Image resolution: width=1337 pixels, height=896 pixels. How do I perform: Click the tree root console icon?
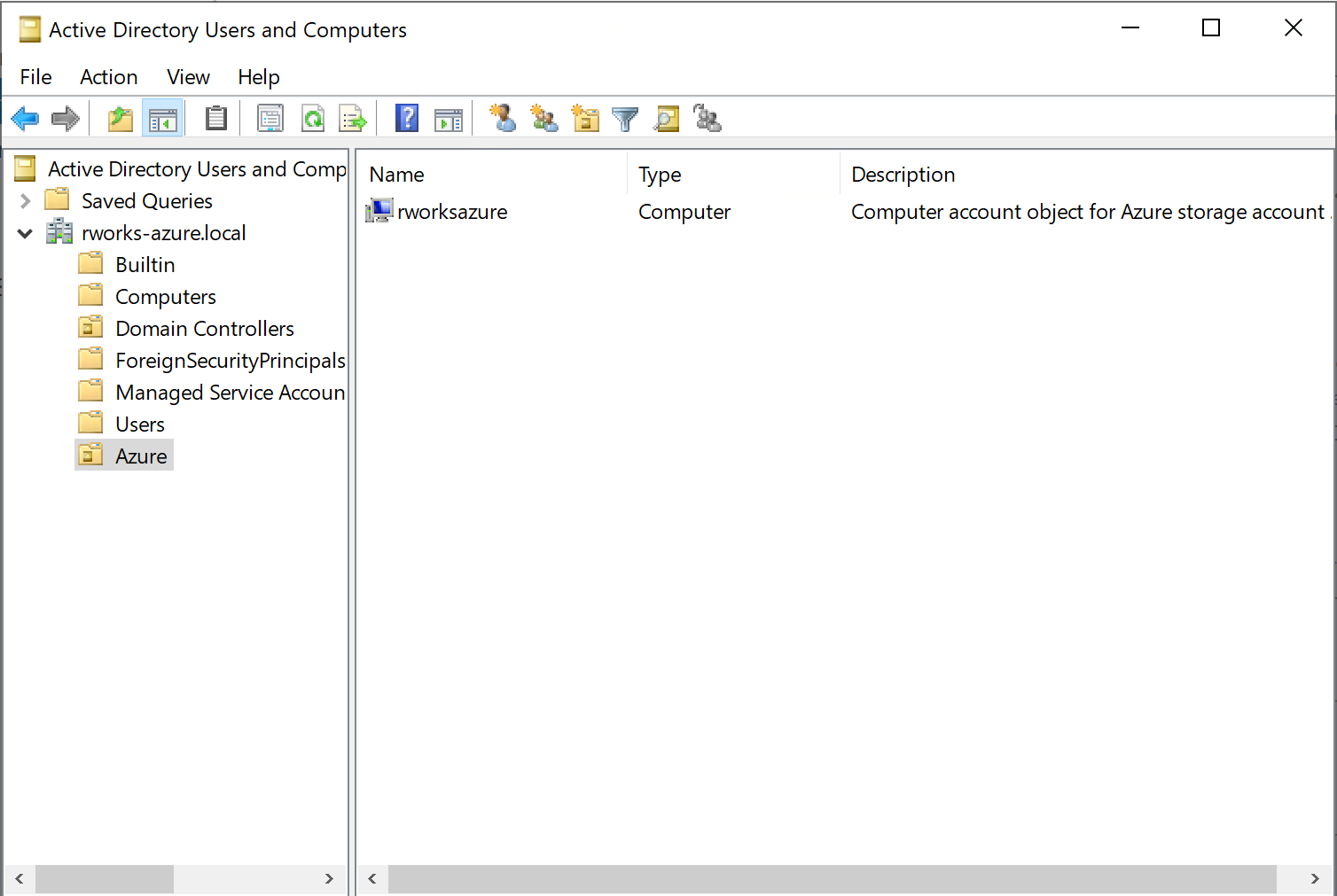coord(25,168)
